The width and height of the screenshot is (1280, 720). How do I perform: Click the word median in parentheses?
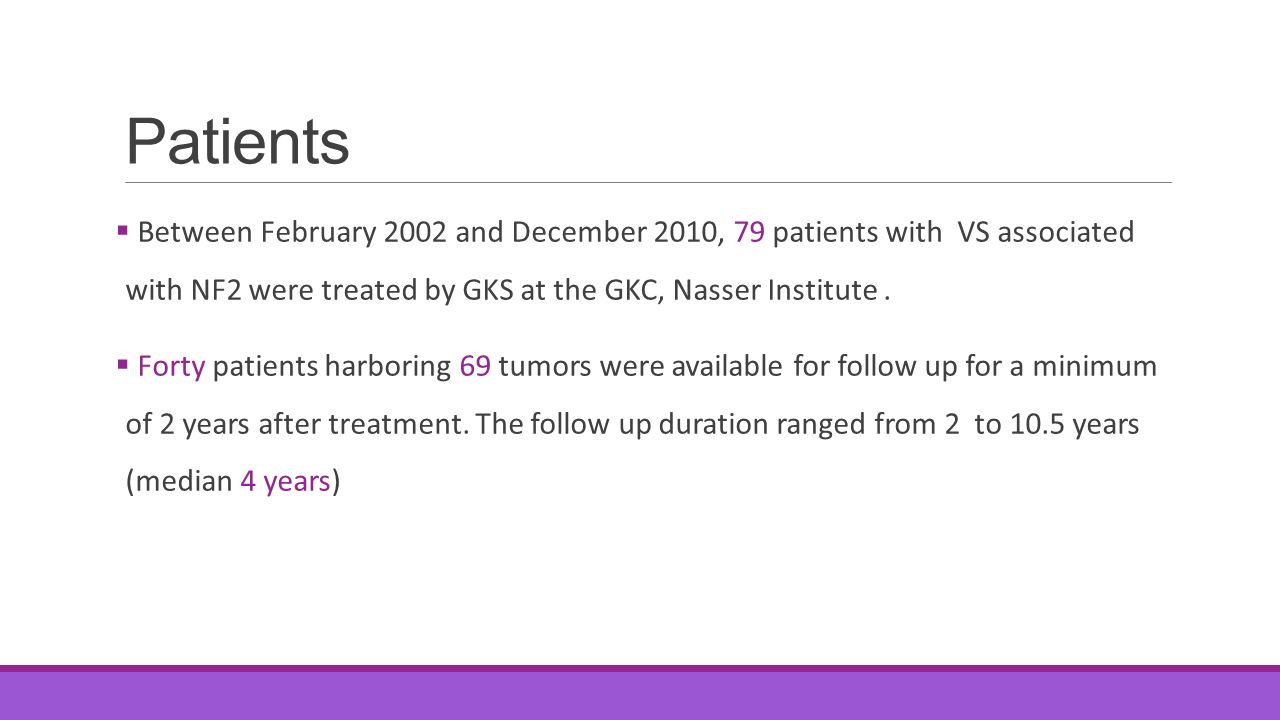point(185,482)
